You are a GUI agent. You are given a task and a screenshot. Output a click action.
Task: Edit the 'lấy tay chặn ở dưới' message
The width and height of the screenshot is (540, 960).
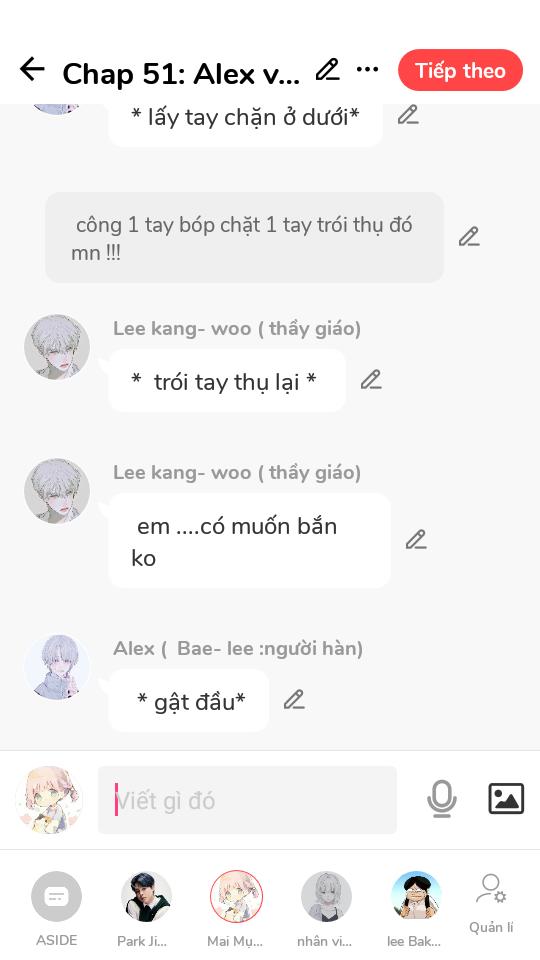click(x=408, y=114)
